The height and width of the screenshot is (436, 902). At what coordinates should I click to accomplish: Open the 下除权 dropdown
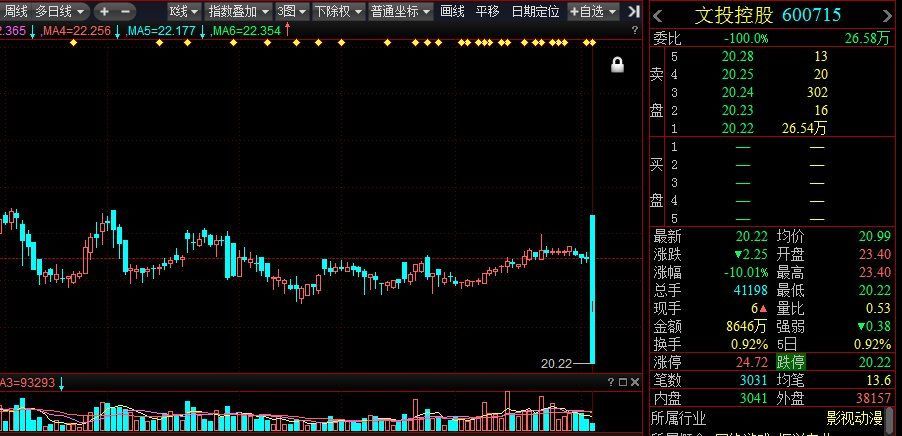338,11
